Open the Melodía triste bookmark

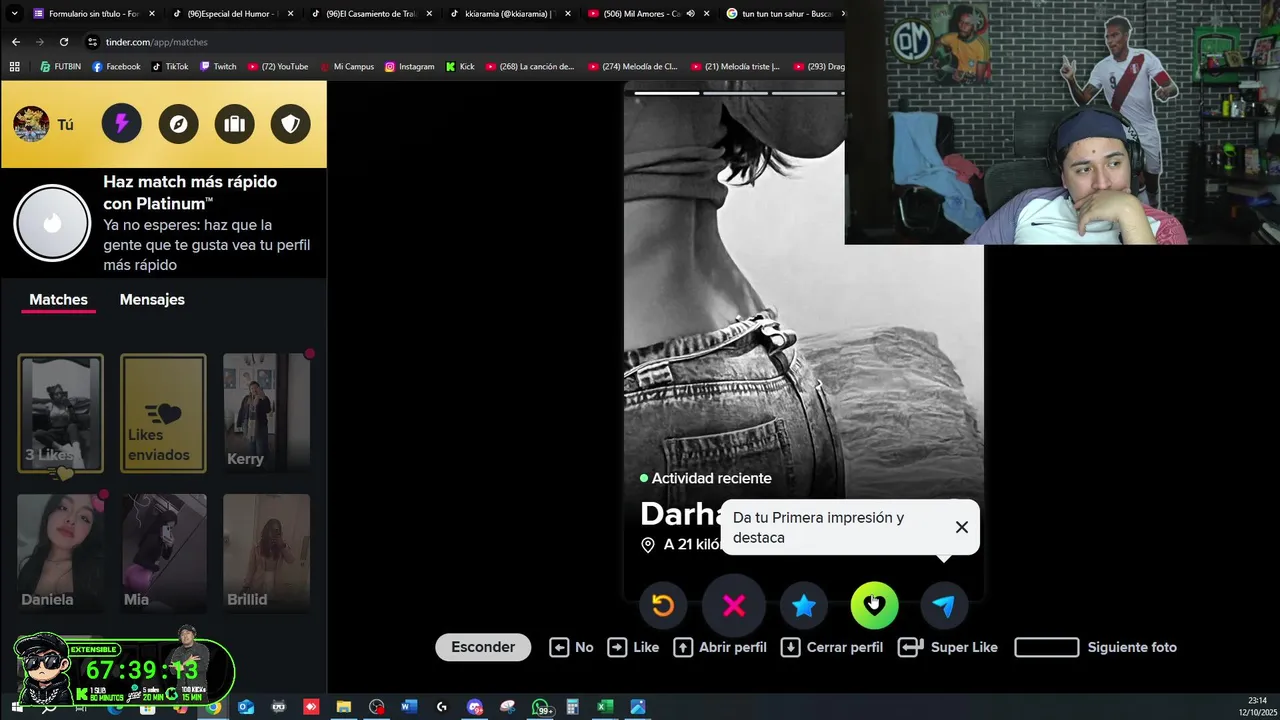[736, 67]
